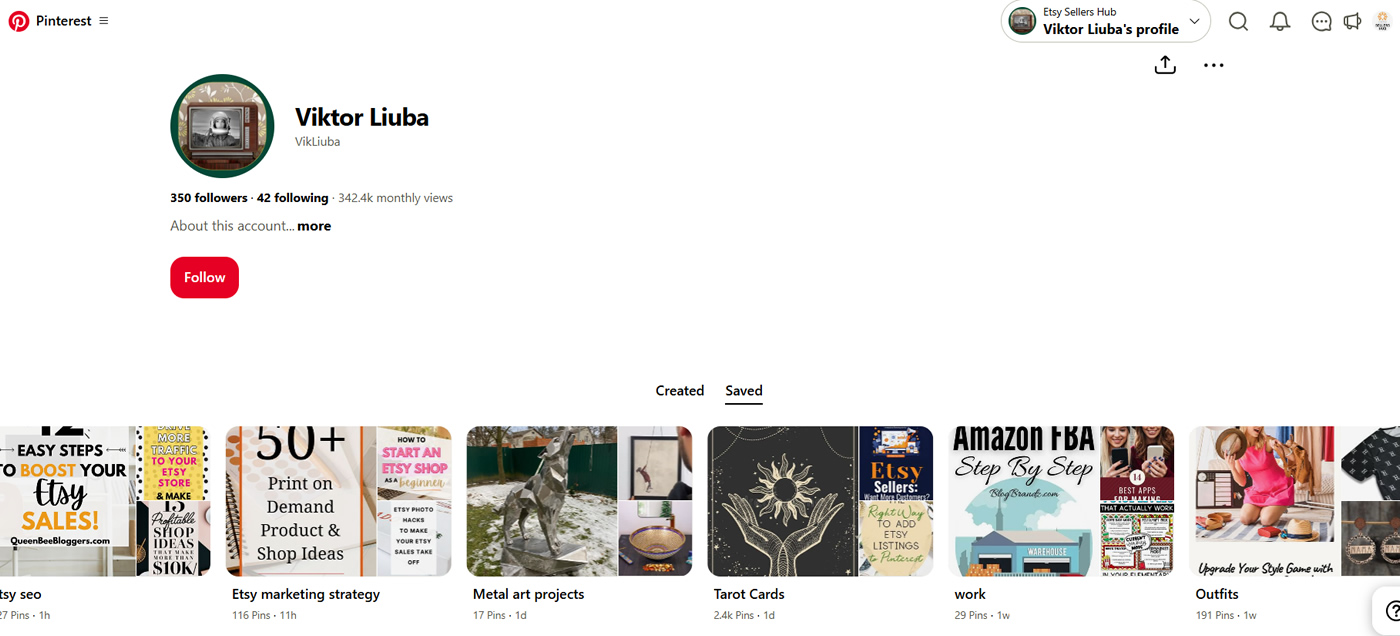Switch to the Created tab

(680, 391)
